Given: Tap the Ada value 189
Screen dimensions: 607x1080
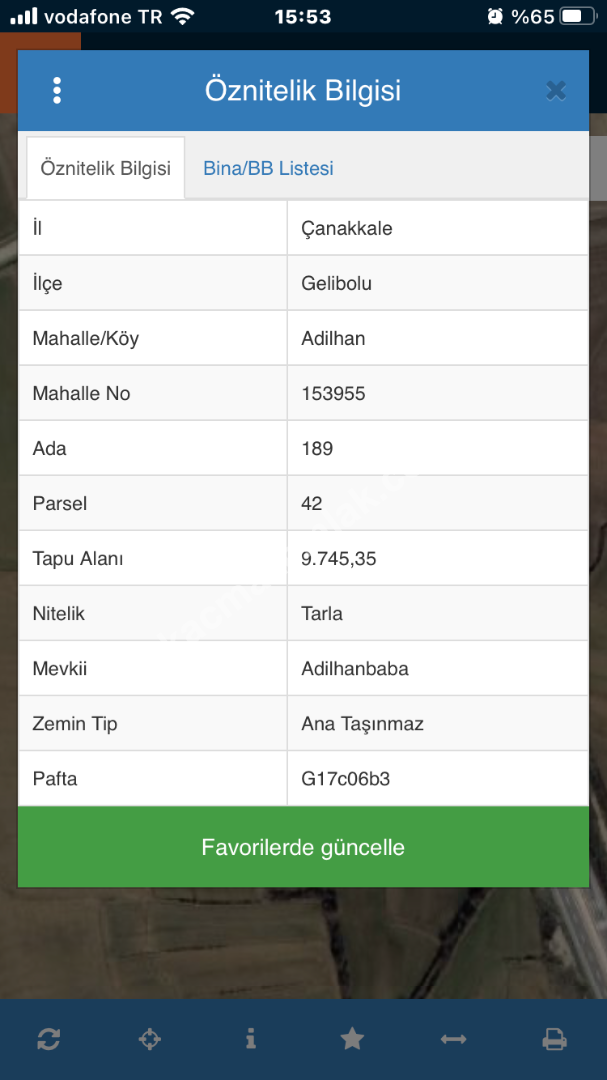Looking at the screenshot, I should coord(317,449).
